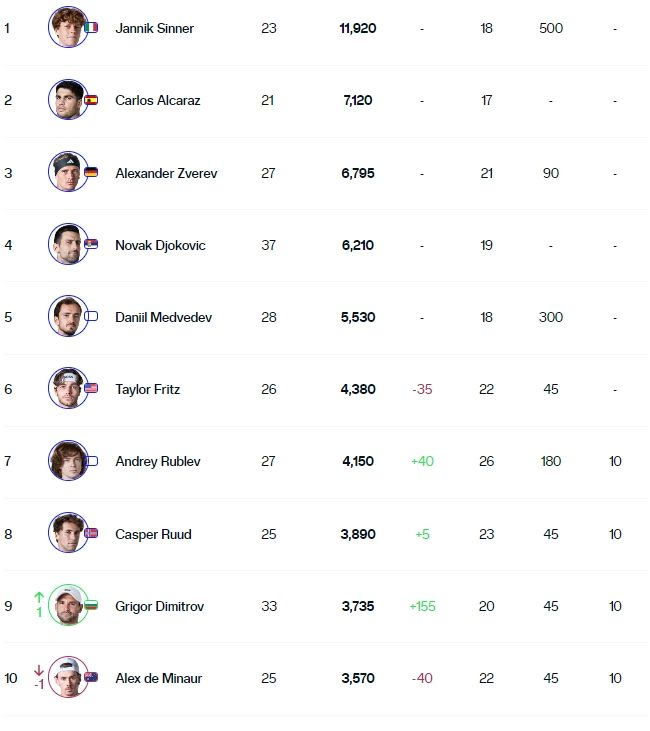Click the green up arrow at rank 9
Image resolution: width=650 pixels, height=731 pixels.
coord(39,596)
